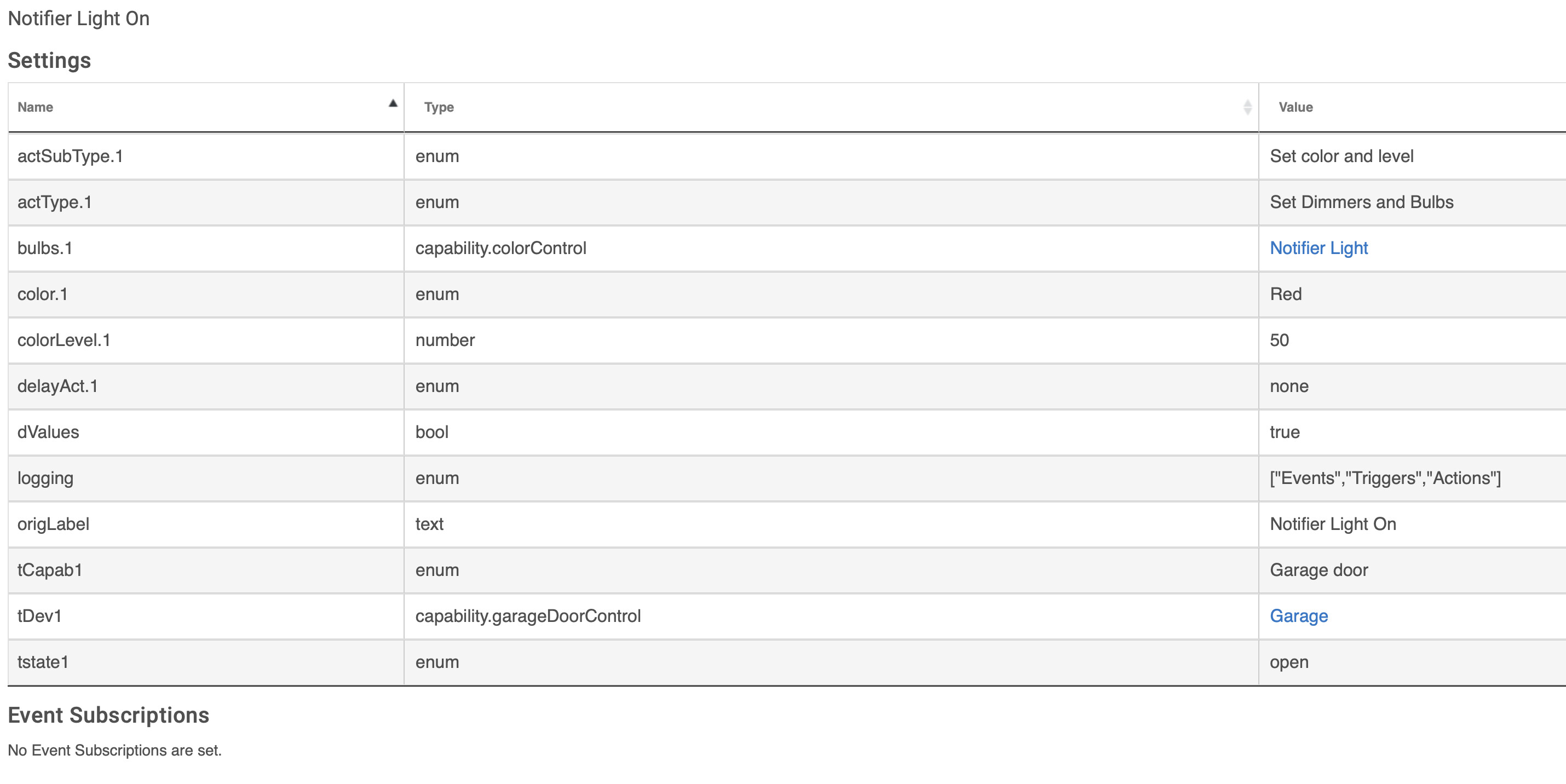Click the dValues value 'true'
Image resolution: width=1566 pixels, height=784 pixels.
[1285, 432]
